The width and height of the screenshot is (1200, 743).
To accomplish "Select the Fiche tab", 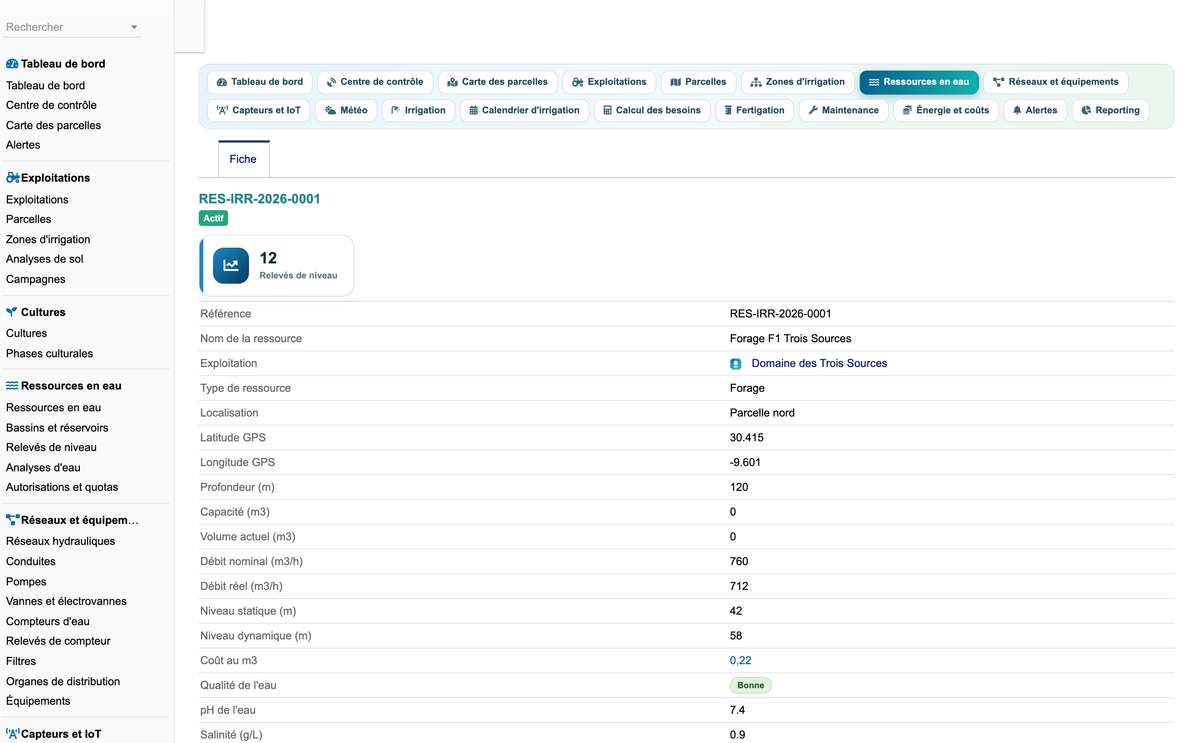I will point(243,159).
